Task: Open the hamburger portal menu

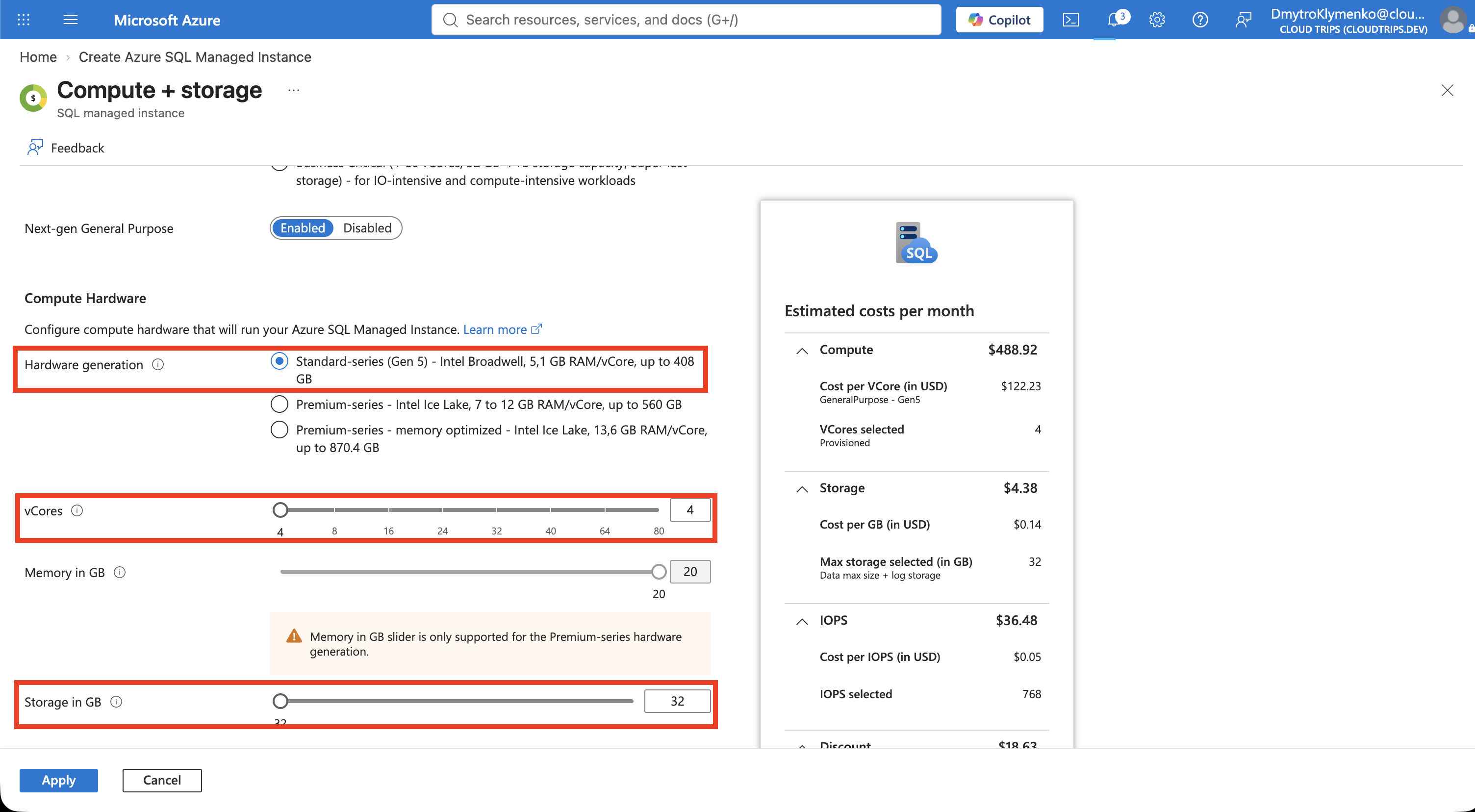Action: [x=71, y=20]
